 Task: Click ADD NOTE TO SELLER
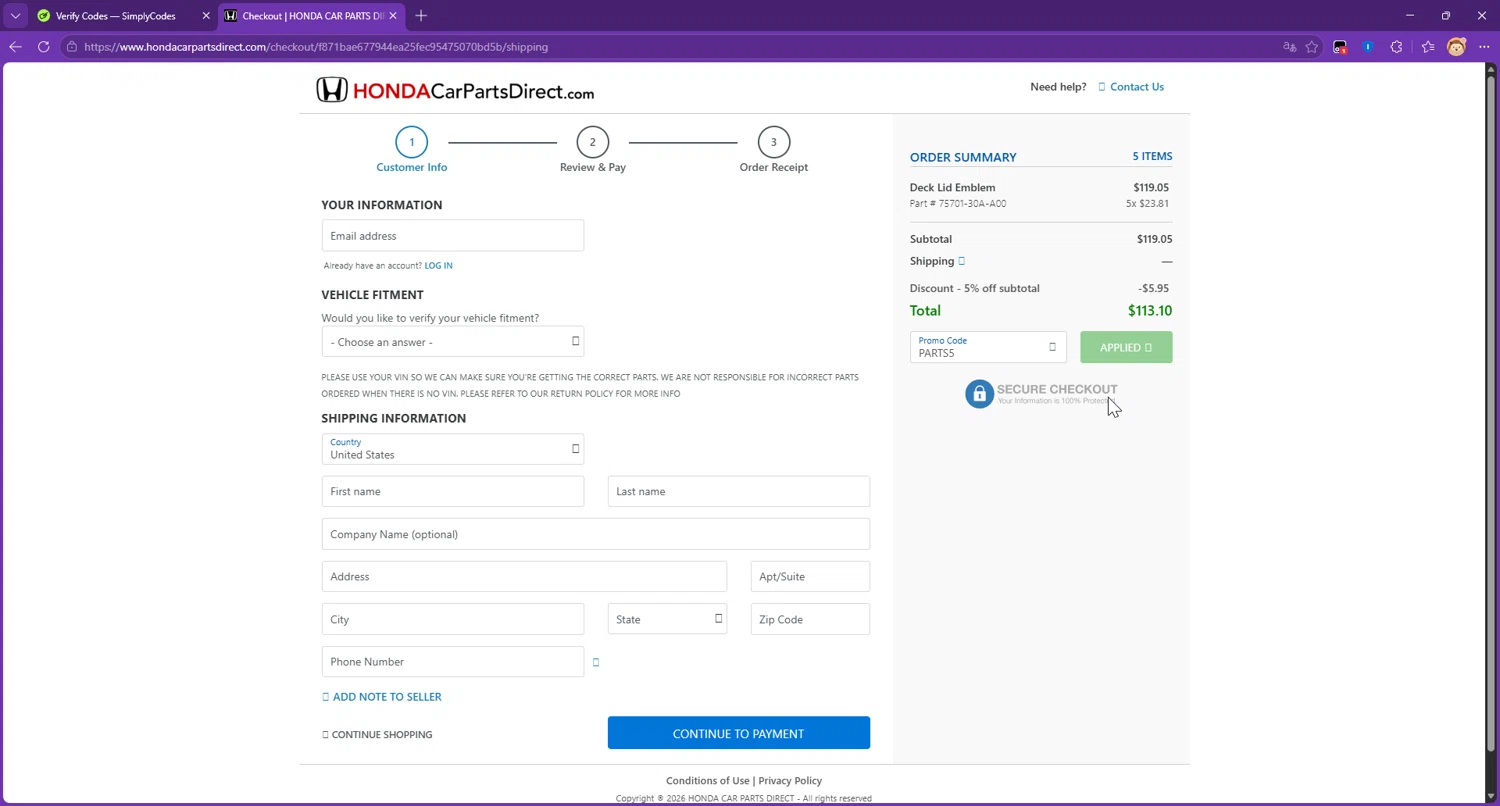pos(382,697)
